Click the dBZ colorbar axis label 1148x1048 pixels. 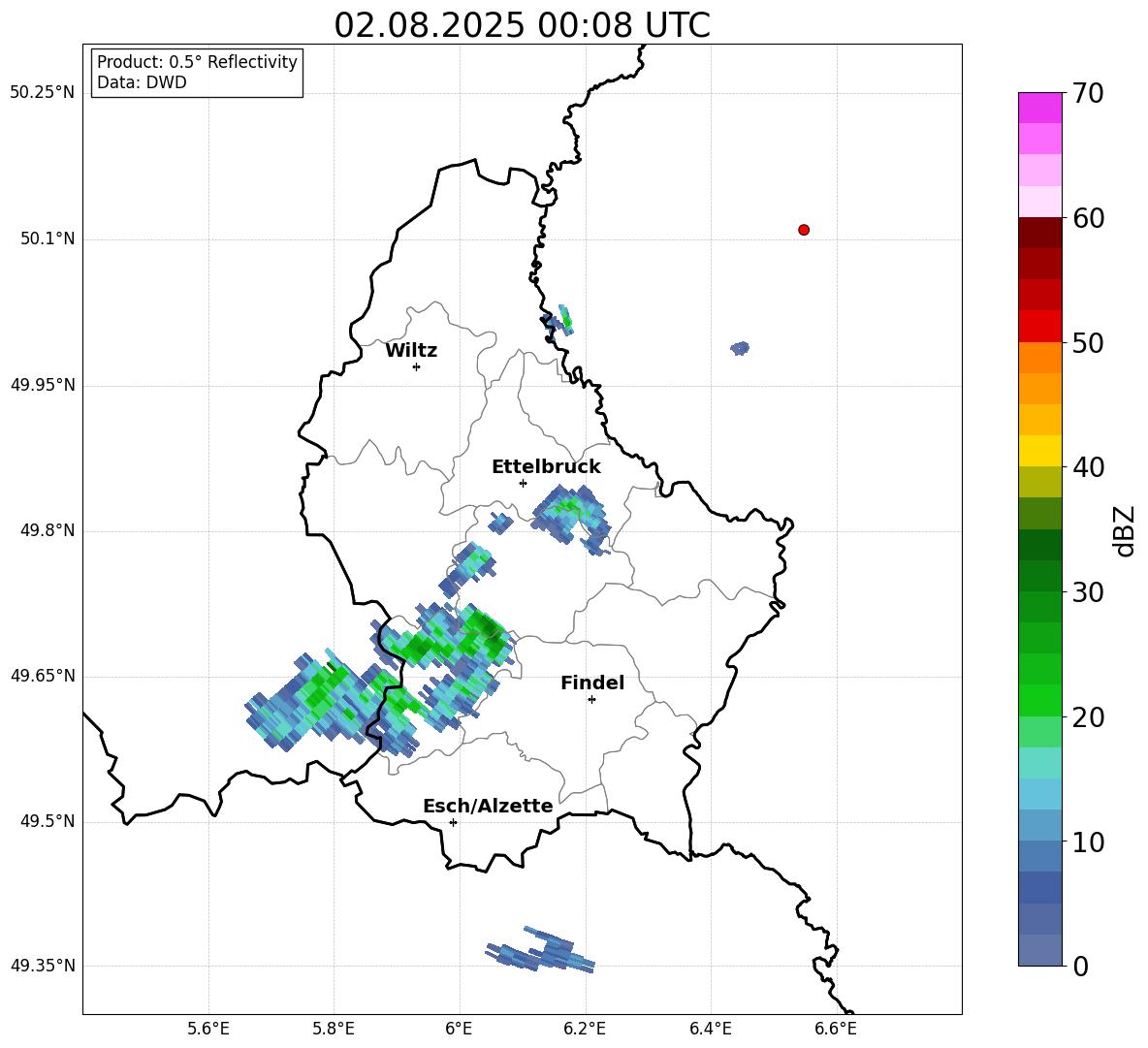1126,530
